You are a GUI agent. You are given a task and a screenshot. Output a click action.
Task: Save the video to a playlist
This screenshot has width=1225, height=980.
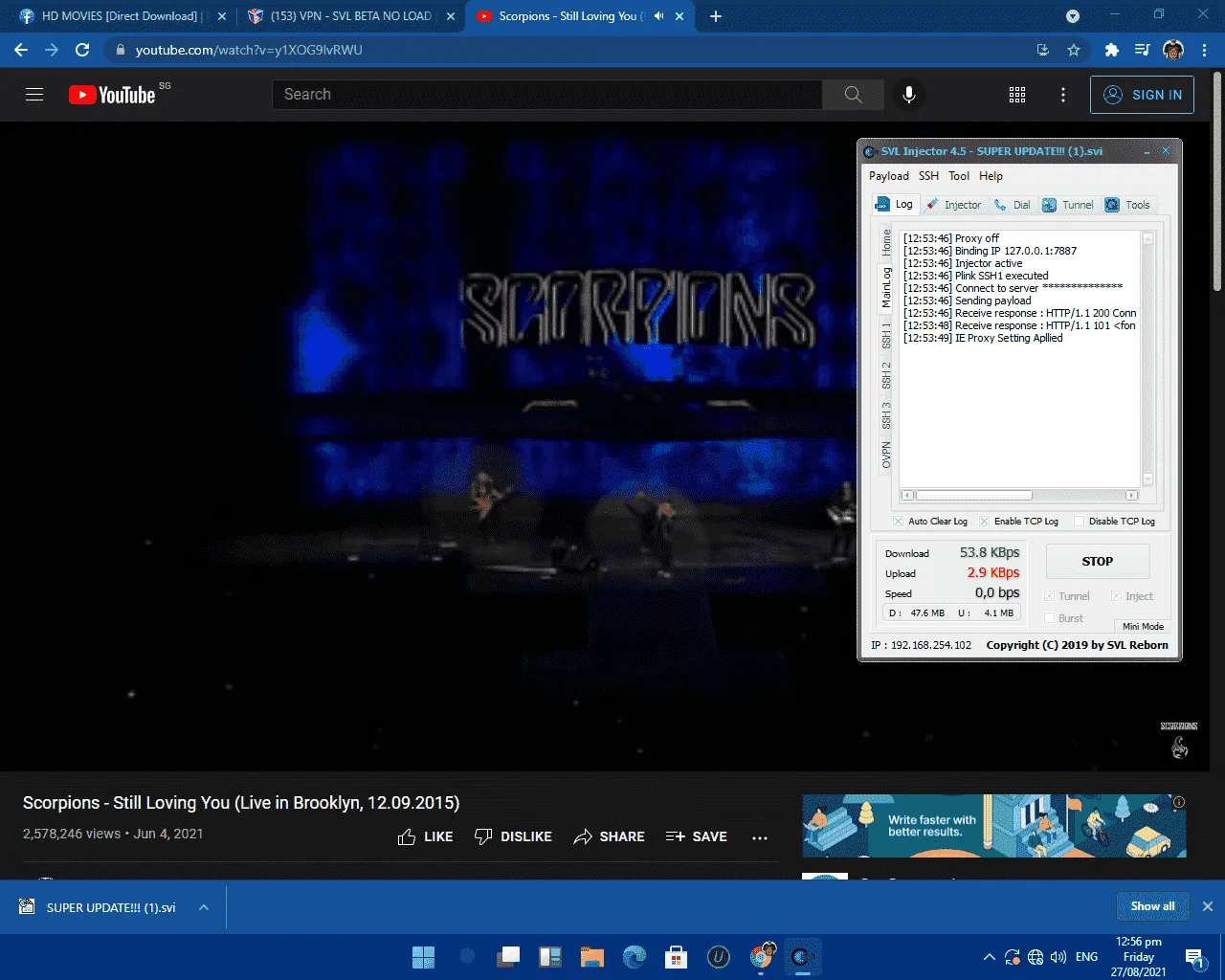[x=697, y=836]
